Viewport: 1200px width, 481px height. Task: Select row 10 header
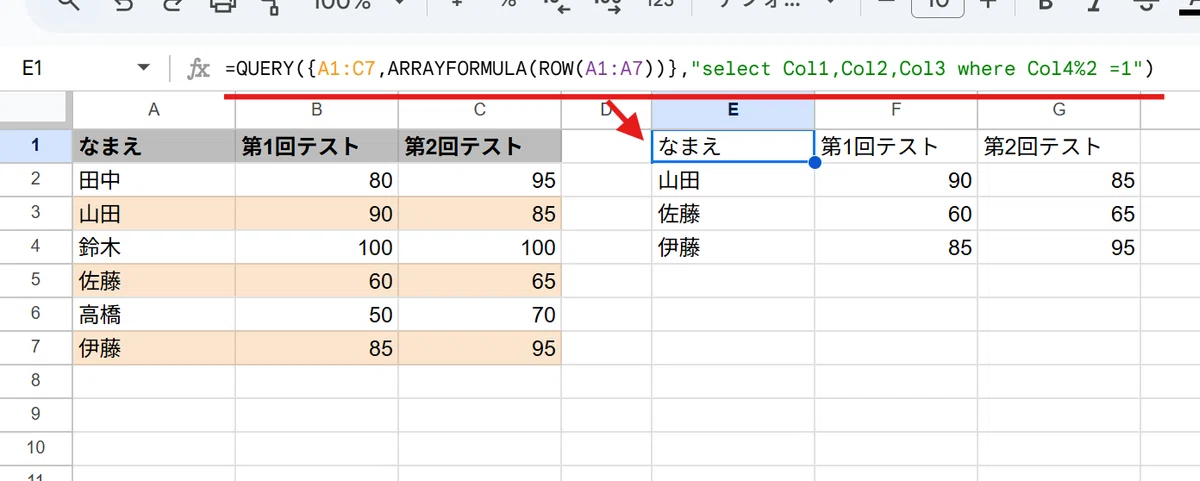[36, 447]
